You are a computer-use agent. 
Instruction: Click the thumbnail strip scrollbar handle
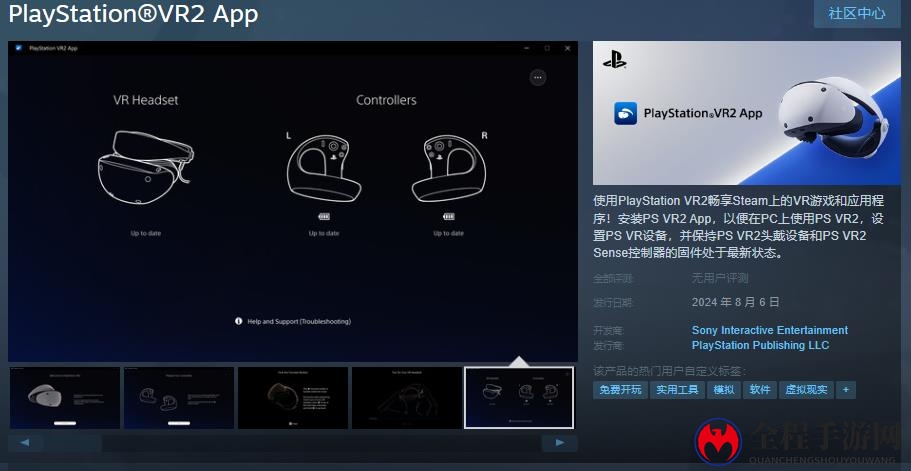point(73,443)
